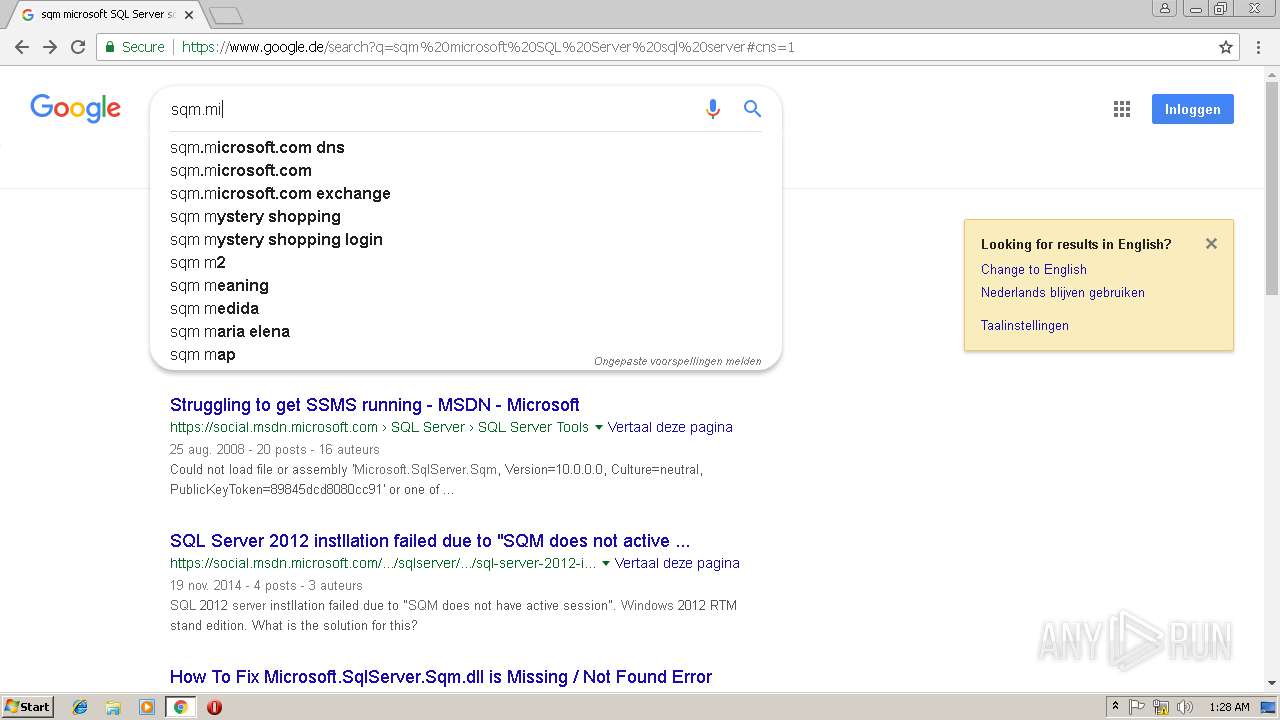Click second result's Vertaal deze pagina

(677, 563)
